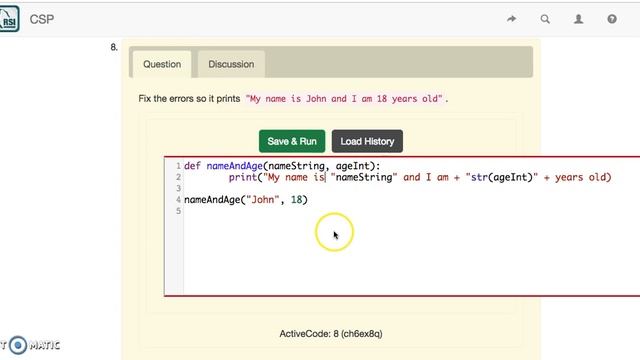
Task: Click line number 4 in the gutter
Action: pos(178,200)
